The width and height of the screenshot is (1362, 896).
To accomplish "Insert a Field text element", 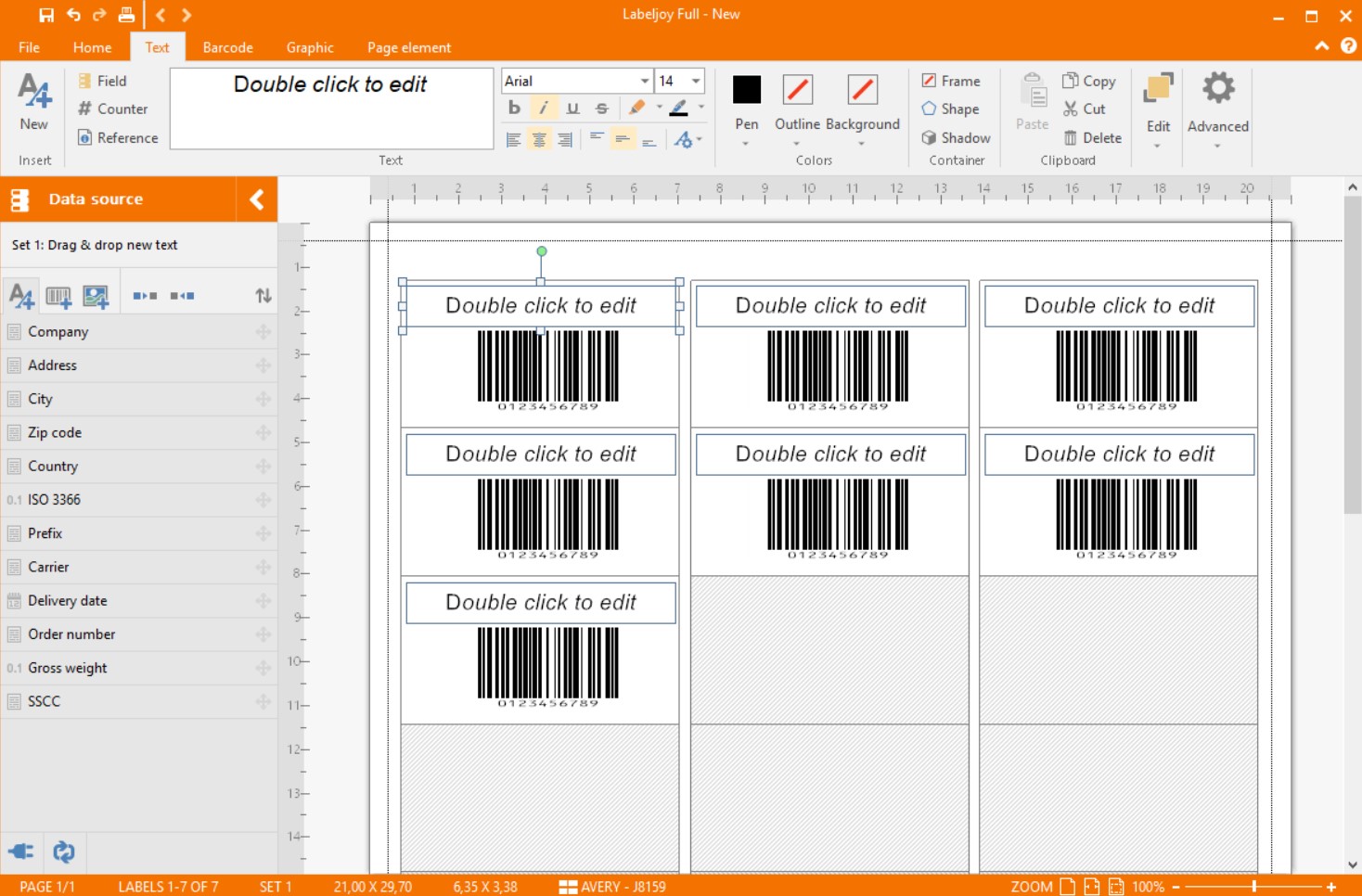I will pyautogui.click(x=102, y=81).
